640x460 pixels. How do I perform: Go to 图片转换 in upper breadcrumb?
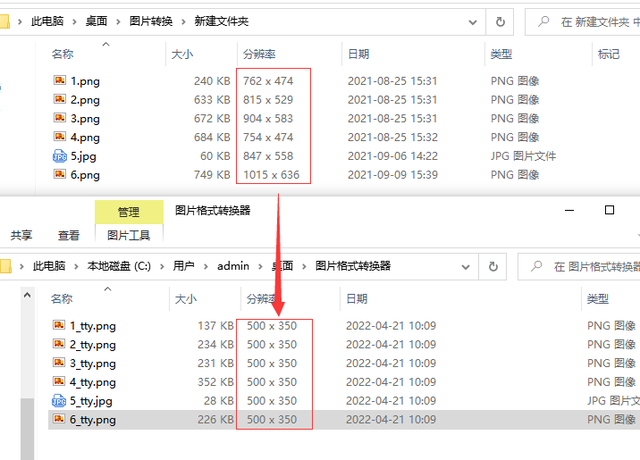[151, 21]
